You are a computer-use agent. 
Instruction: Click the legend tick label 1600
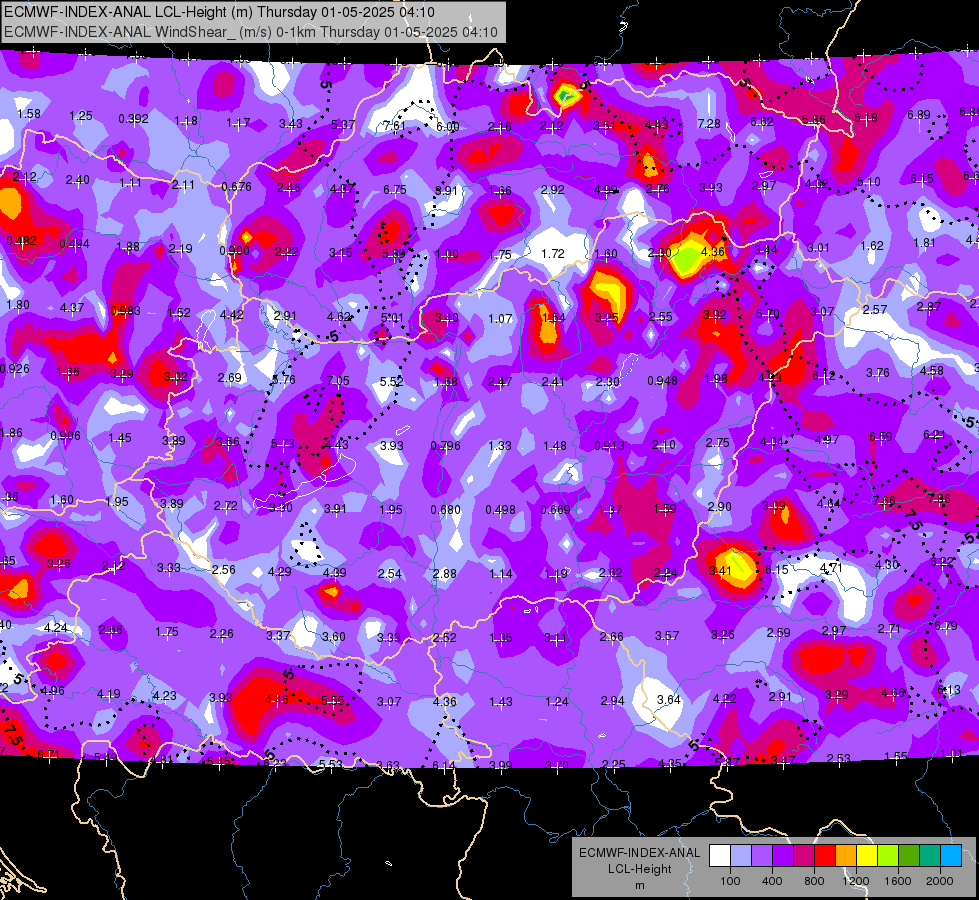[898, 881]
